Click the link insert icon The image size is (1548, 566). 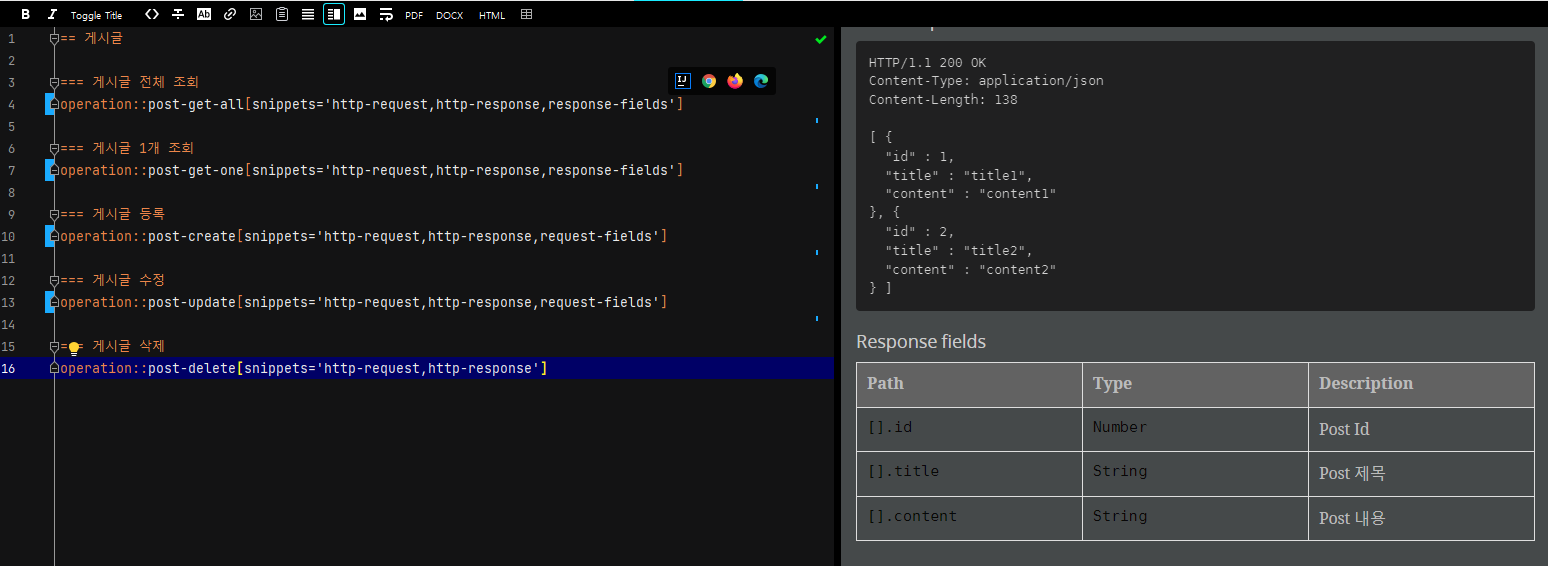[230, 15]
